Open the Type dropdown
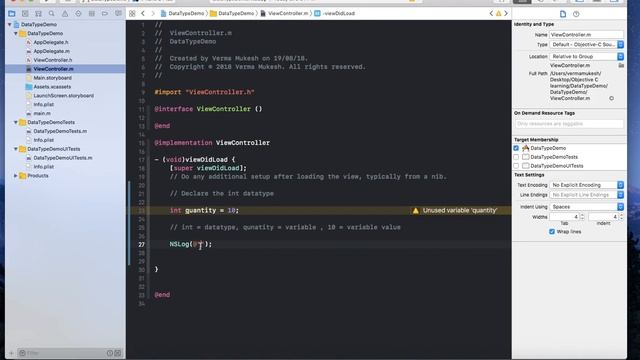The image size is (640, 360). pos(587,44)
